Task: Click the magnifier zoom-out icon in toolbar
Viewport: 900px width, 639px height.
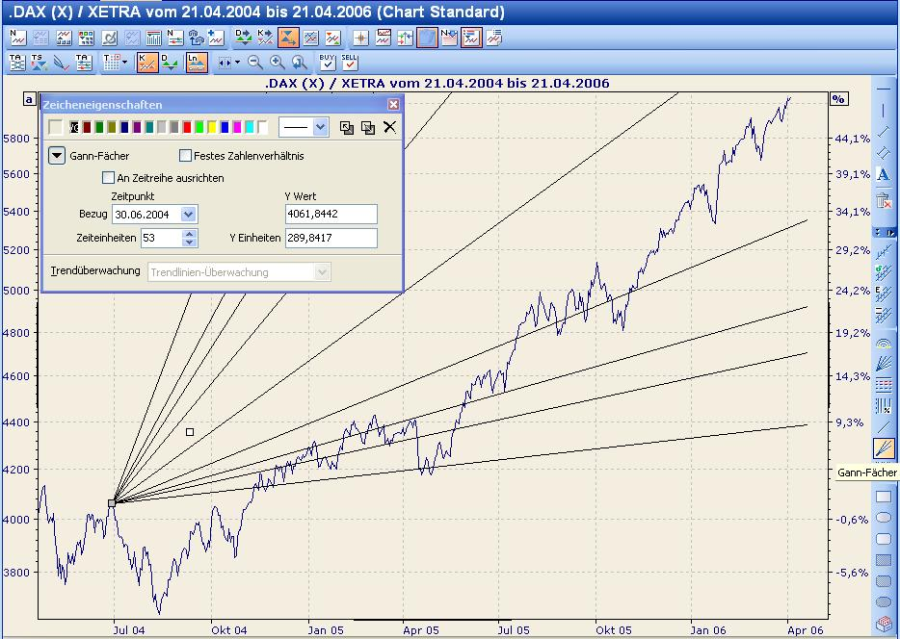Action: tap(255, 62)
